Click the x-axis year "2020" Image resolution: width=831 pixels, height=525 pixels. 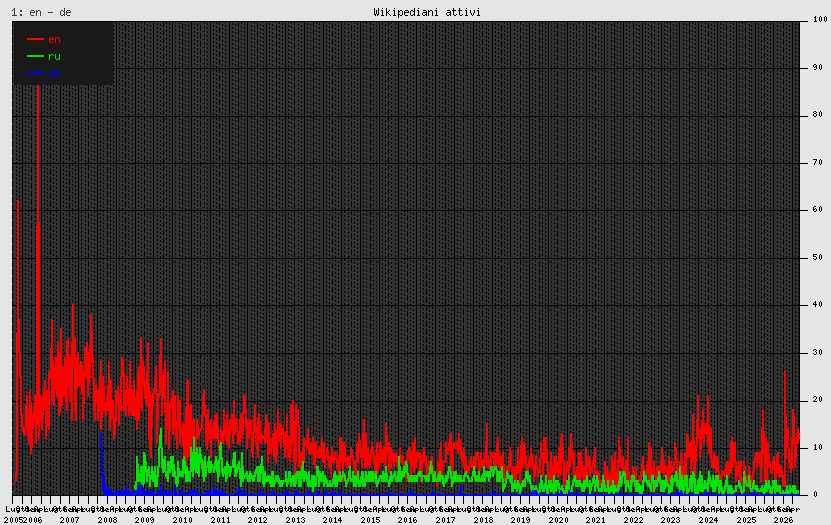point(559,520)
